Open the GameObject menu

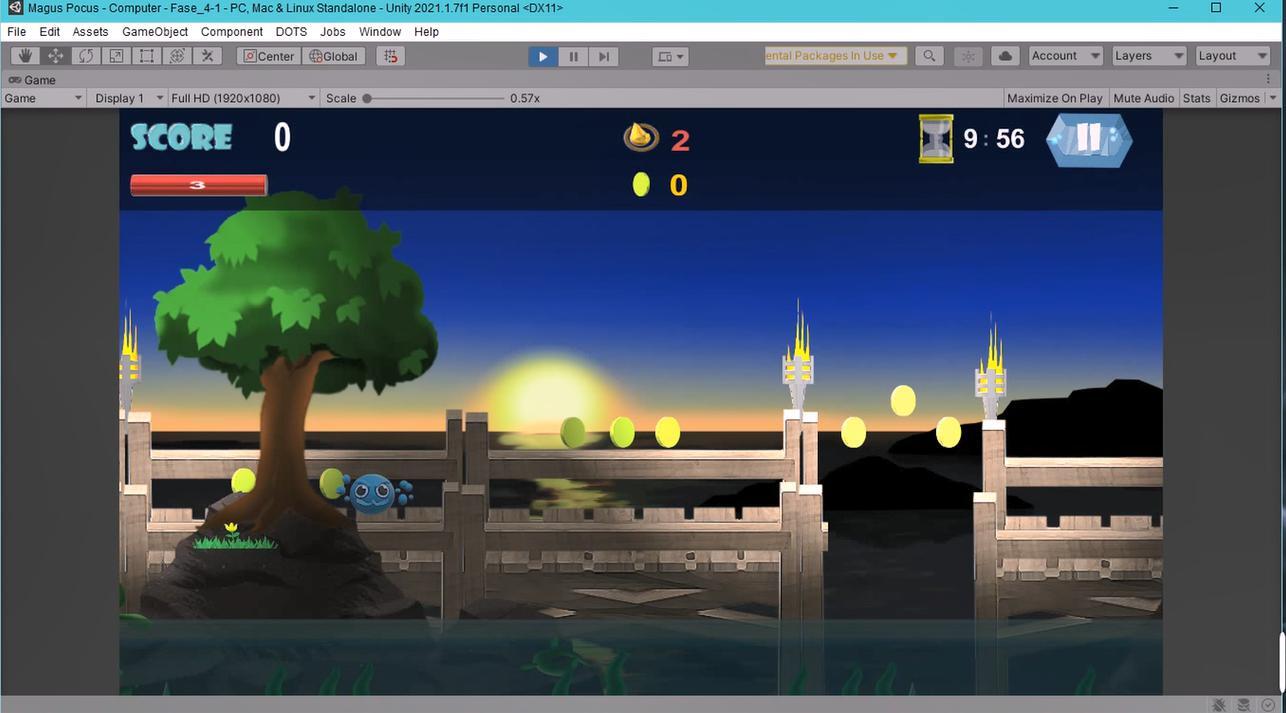155,32
